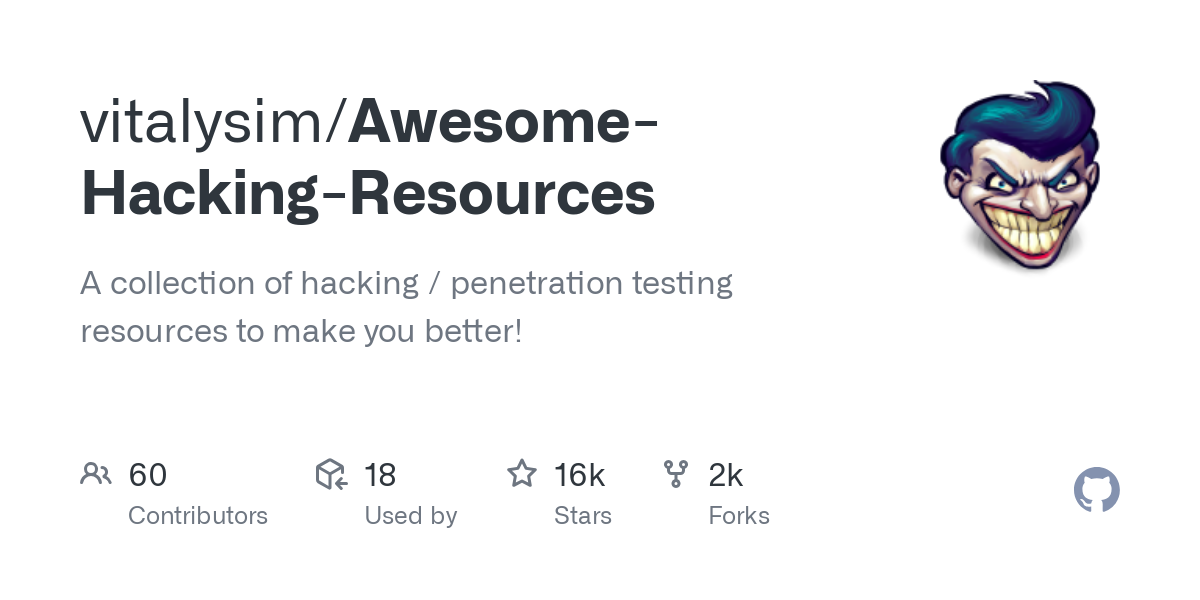Click 'penetration testing' in the description
The height and width of the screenshot is (600, 1200).
591,283
